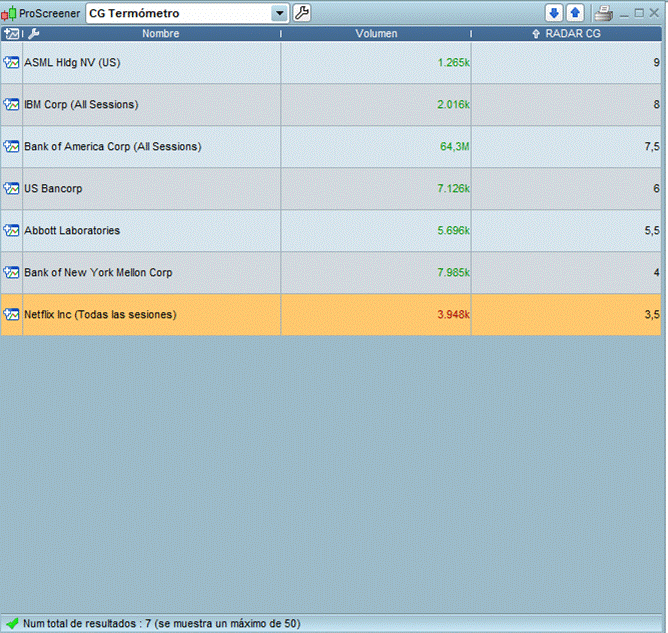Open the CG Termómetro screener dropdown

click(279, 13)
